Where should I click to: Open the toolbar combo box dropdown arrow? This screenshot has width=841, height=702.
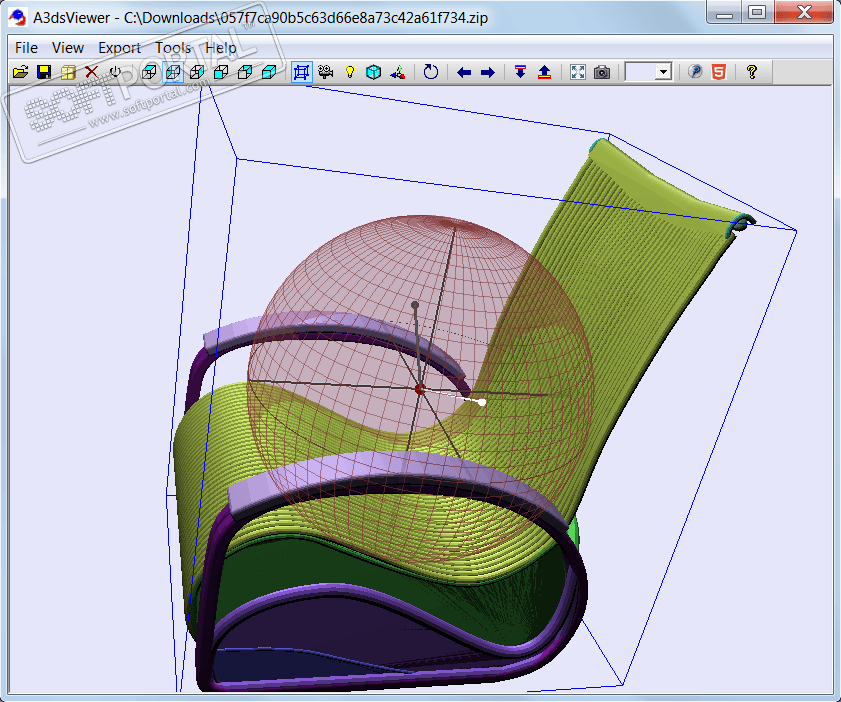tap(662, 72)
